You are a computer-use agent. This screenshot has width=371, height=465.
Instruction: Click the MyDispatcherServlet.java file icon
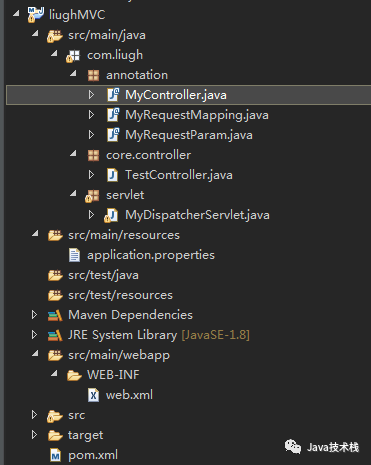click(111, 215)
